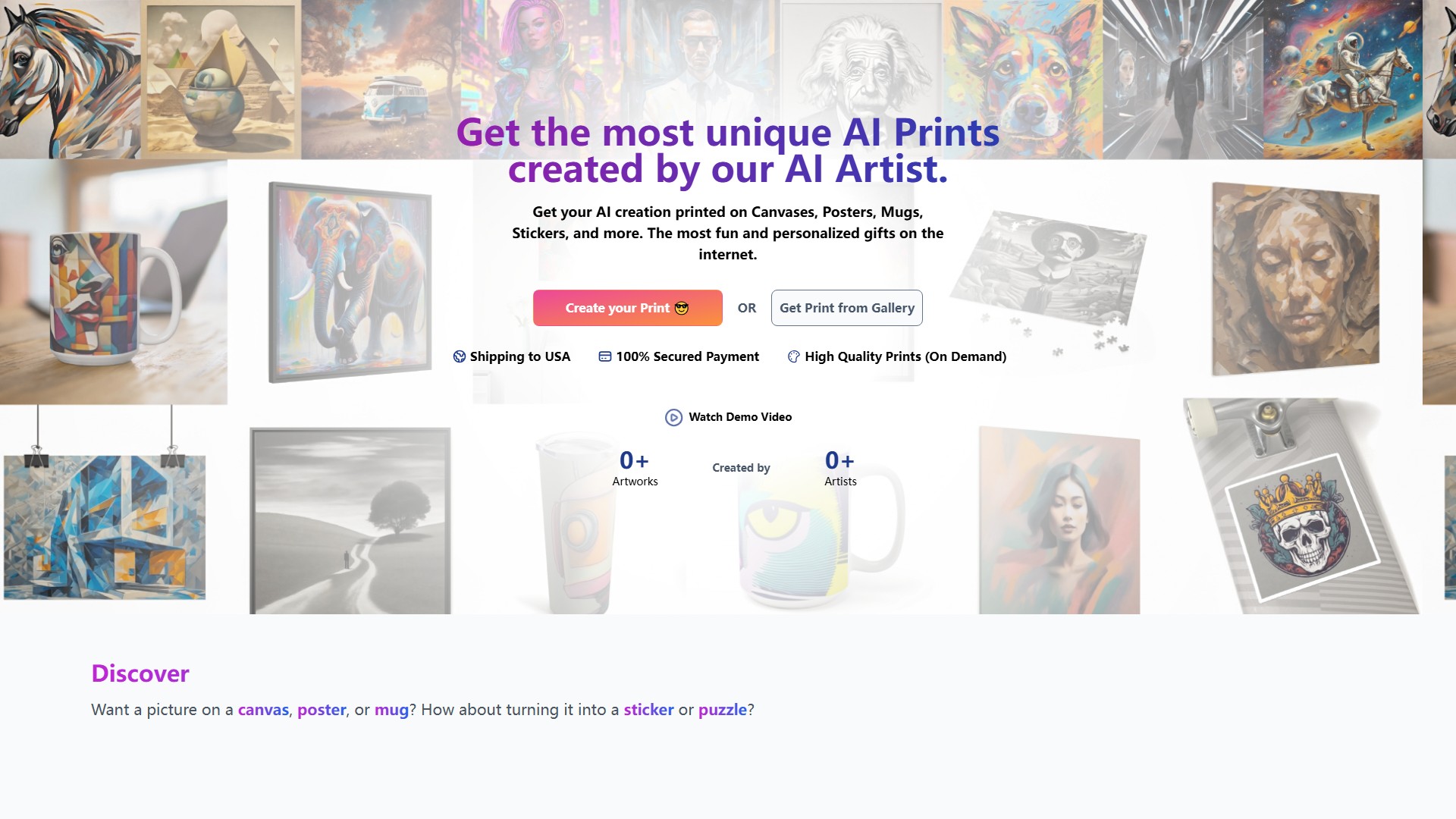
Task: Select the colorful dog painting thumbnail
Action: pyautogui.click(x=1022, y=80)
